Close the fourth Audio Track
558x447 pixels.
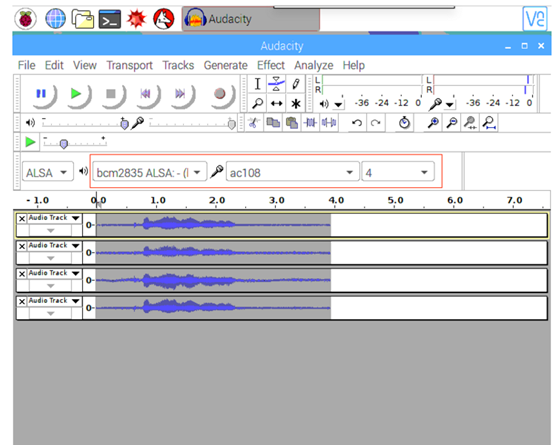22,301
